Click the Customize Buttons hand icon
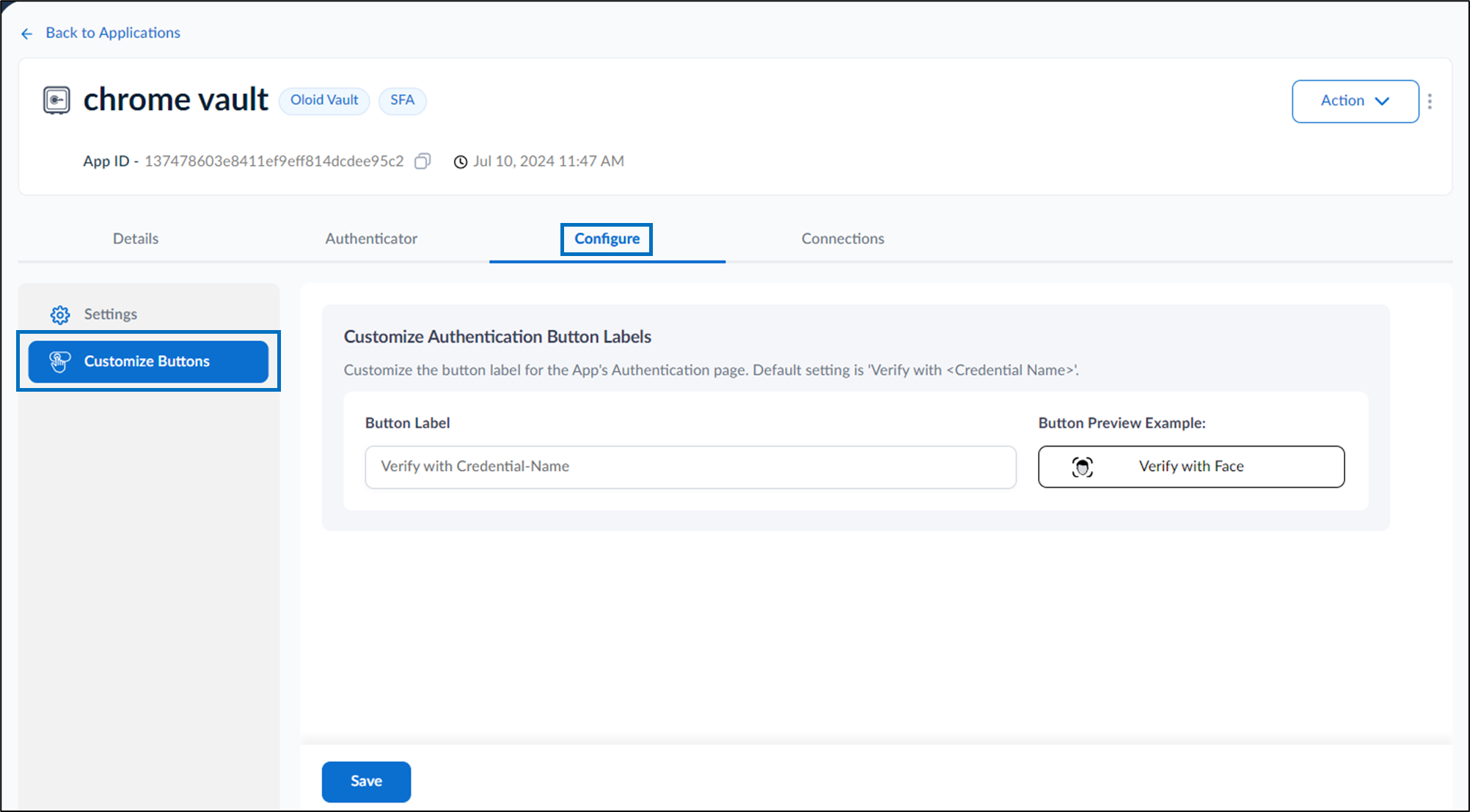Image resolution: width=1470 pixels, height=812 pixels. (x=59, y=362)
